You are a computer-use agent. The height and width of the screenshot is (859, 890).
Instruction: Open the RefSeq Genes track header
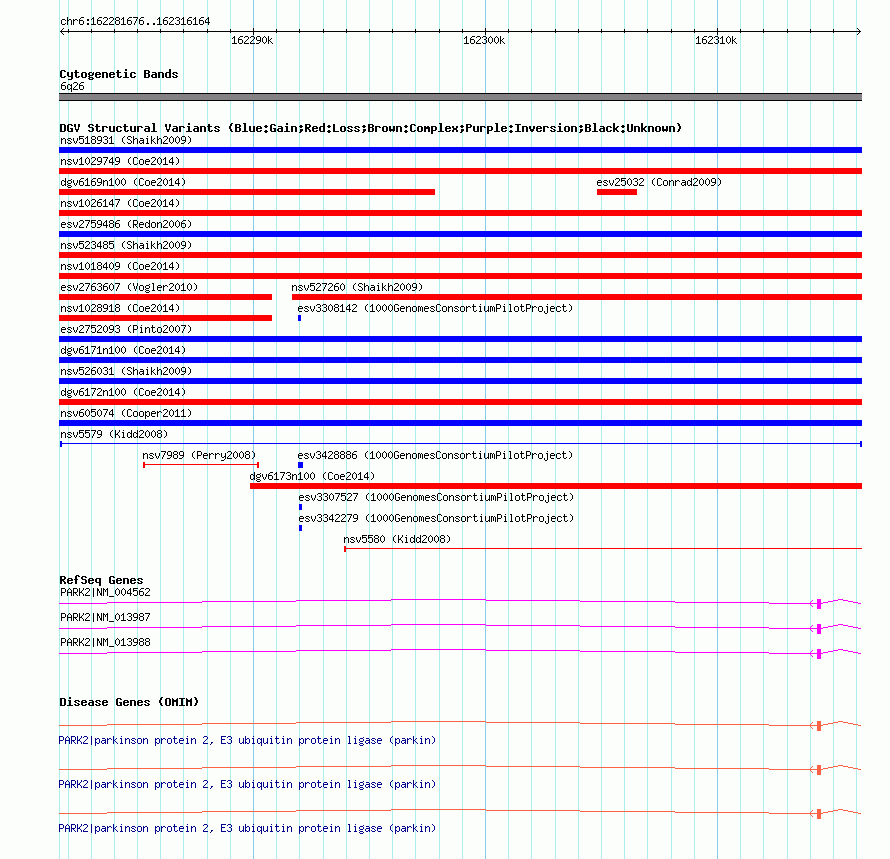pos(101,580)
